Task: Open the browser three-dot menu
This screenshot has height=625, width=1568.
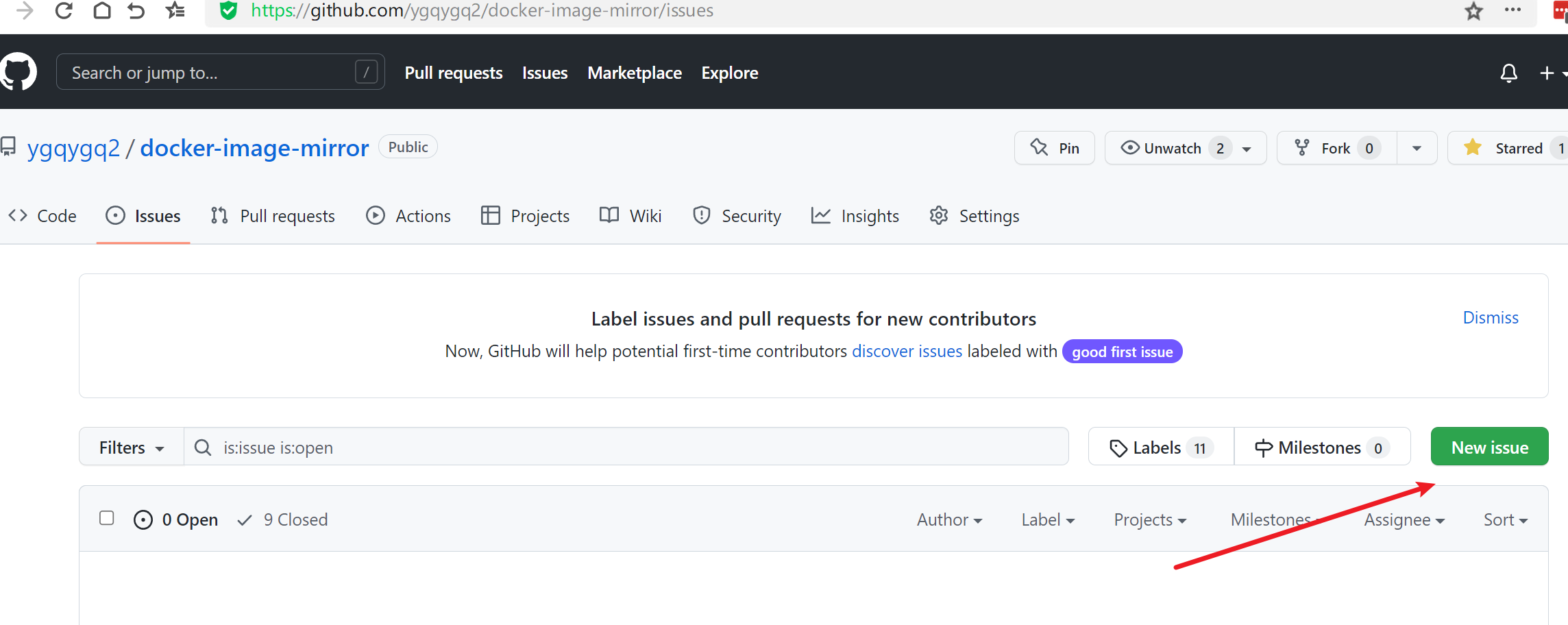Action: (x=1512, y=10)
